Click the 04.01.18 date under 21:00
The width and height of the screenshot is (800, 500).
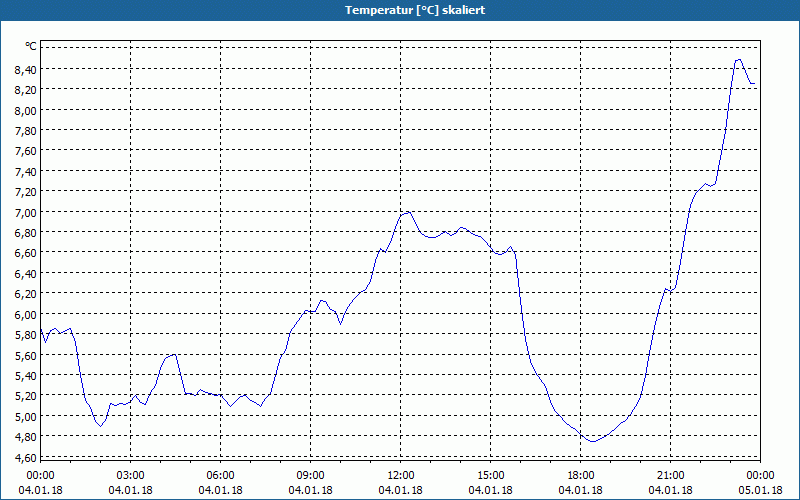[x=670, y=490]
